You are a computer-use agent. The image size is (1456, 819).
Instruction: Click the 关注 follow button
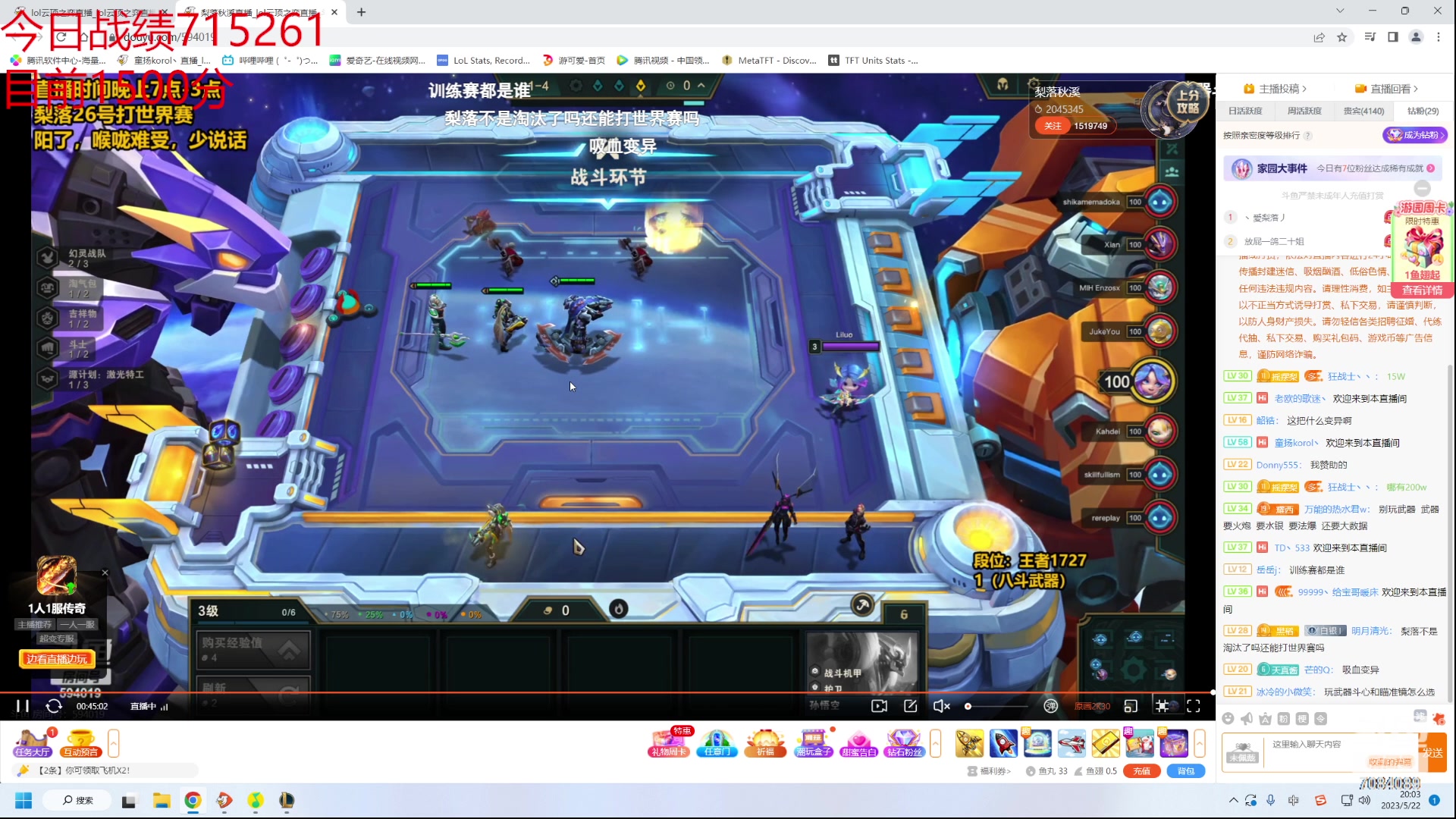coord(1053,126)
